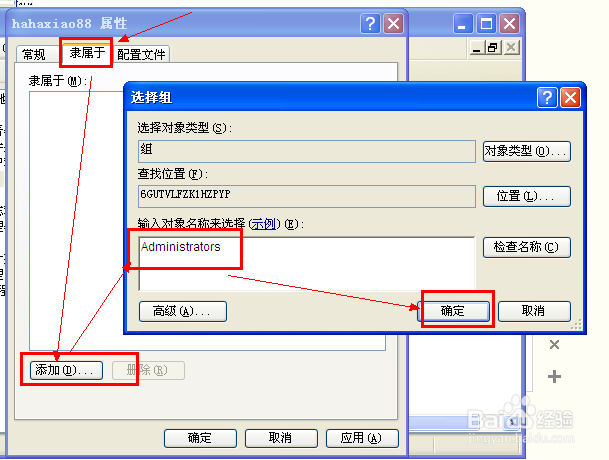Viewport: 609px width, 460px height.
Task: Click the inner minimize button of the background window
Action: pos(477,48)
